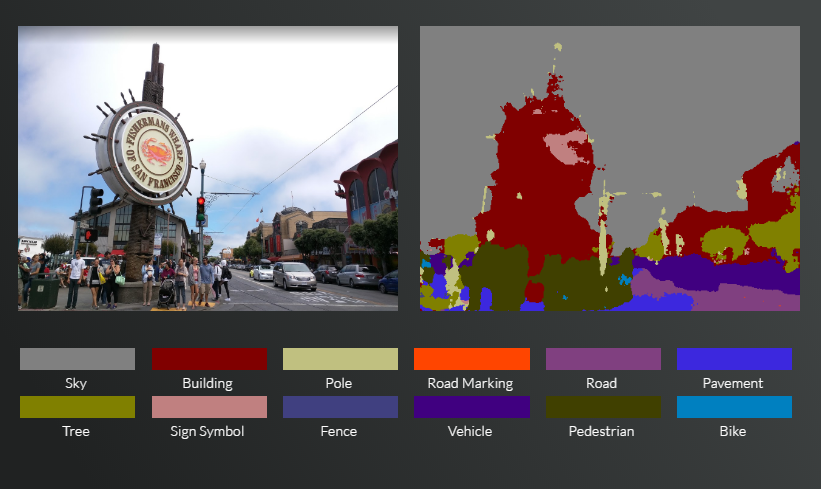This screenshot has height=489, width=821.
Task: Click the "Pavement" legend text
Action: pos(733,383)
